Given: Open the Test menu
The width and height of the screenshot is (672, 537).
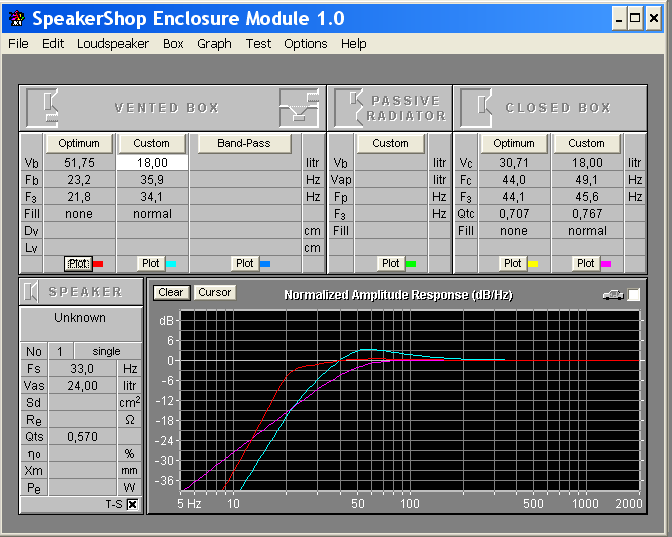Looking at the screenshot, I should pos(258,44).
